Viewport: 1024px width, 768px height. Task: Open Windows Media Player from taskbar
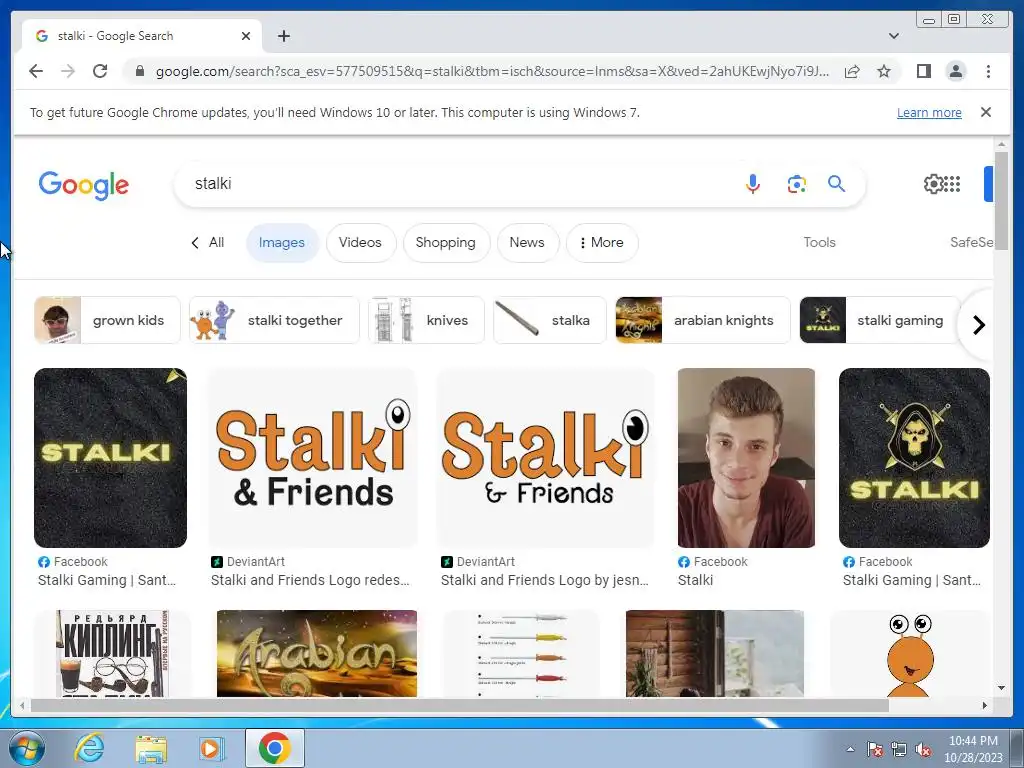pos(211,748)
